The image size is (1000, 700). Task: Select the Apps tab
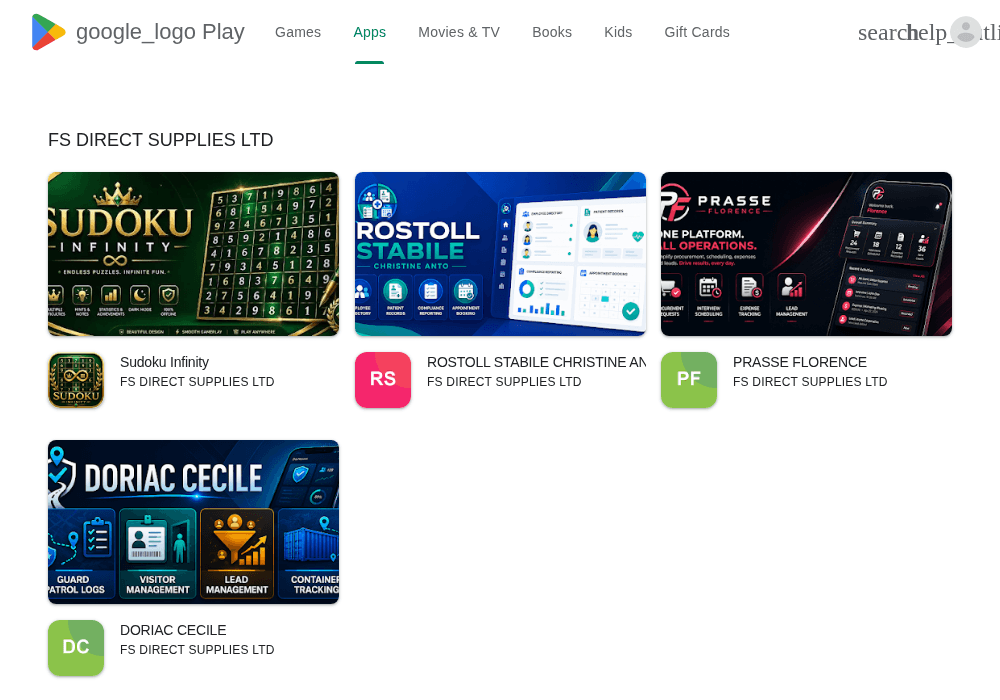coord(369,32)
